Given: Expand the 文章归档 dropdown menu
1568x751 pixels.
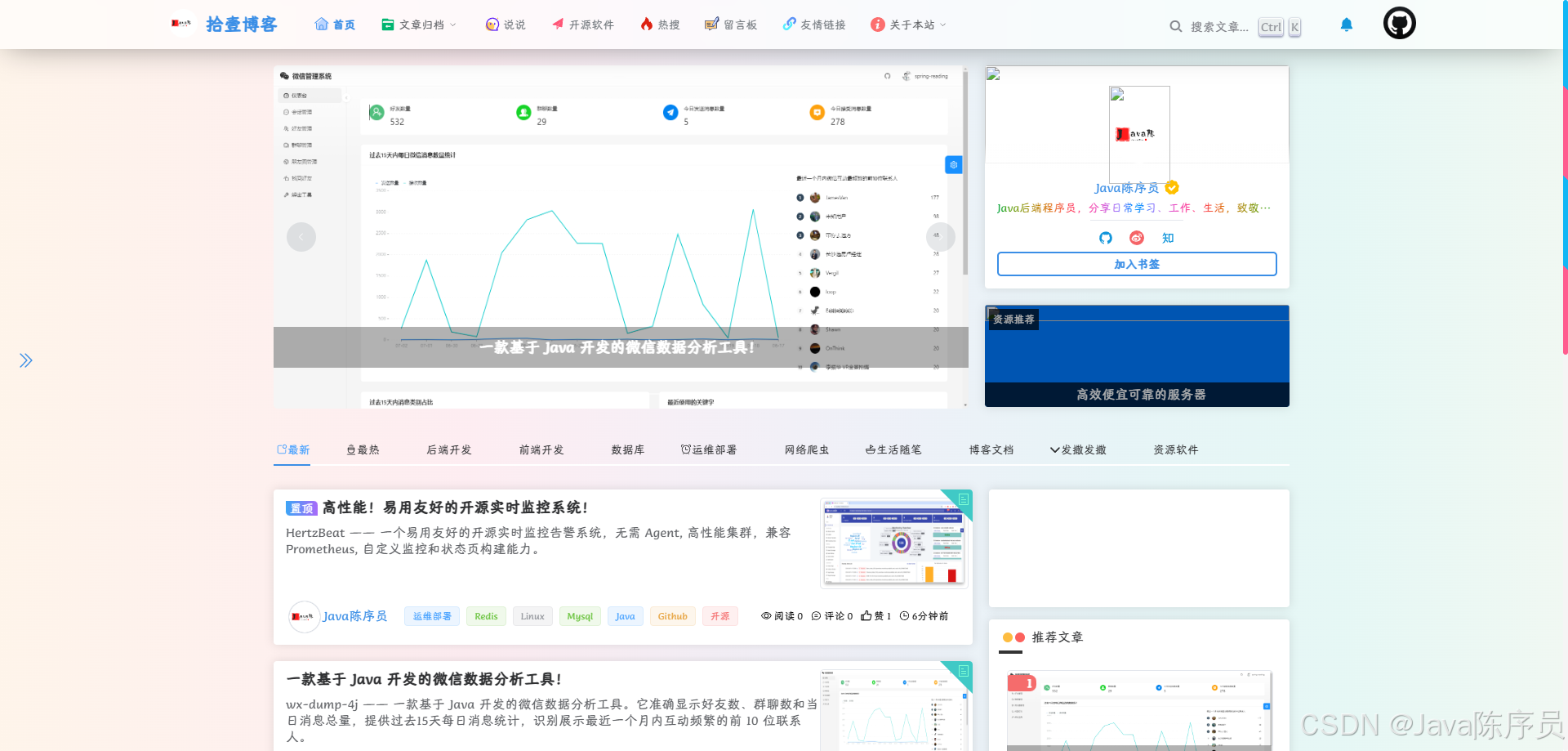Looking at the screenshot, I should click(419, 25).
